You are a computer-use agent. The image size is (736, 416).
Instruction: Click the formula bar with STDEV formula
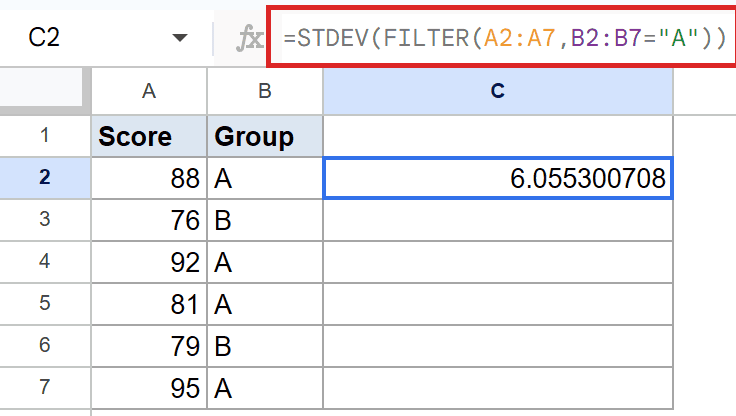505,38
